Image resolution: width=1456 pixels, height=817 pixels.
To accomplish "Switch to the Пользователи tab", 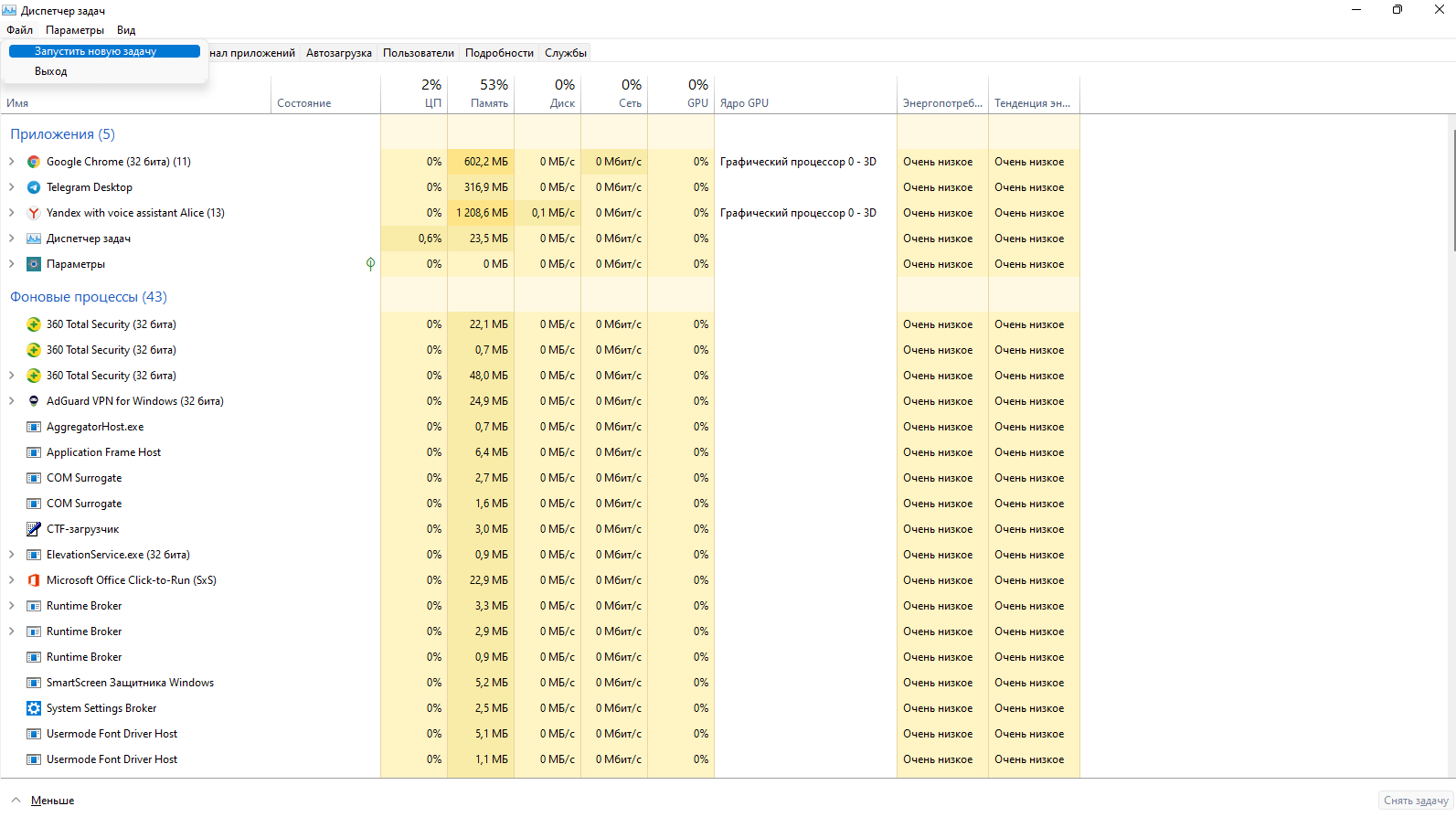I will click(419, 53).
